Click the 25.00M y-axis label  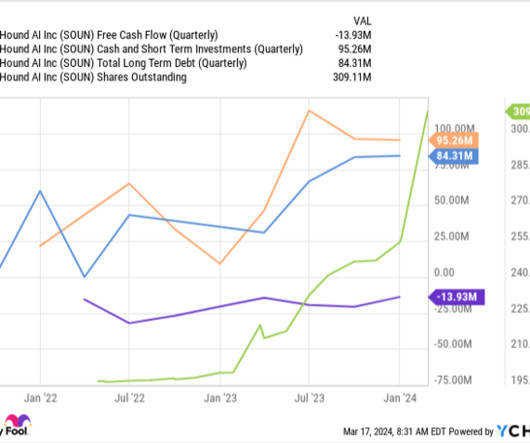pyautogui.click(x=452, y=236)
